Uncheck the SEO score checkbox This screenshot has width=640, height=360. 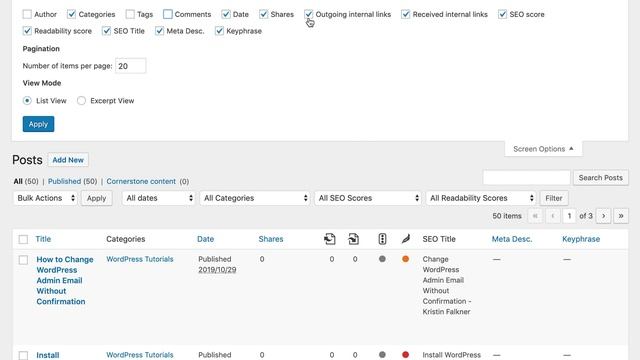point(502,14)
